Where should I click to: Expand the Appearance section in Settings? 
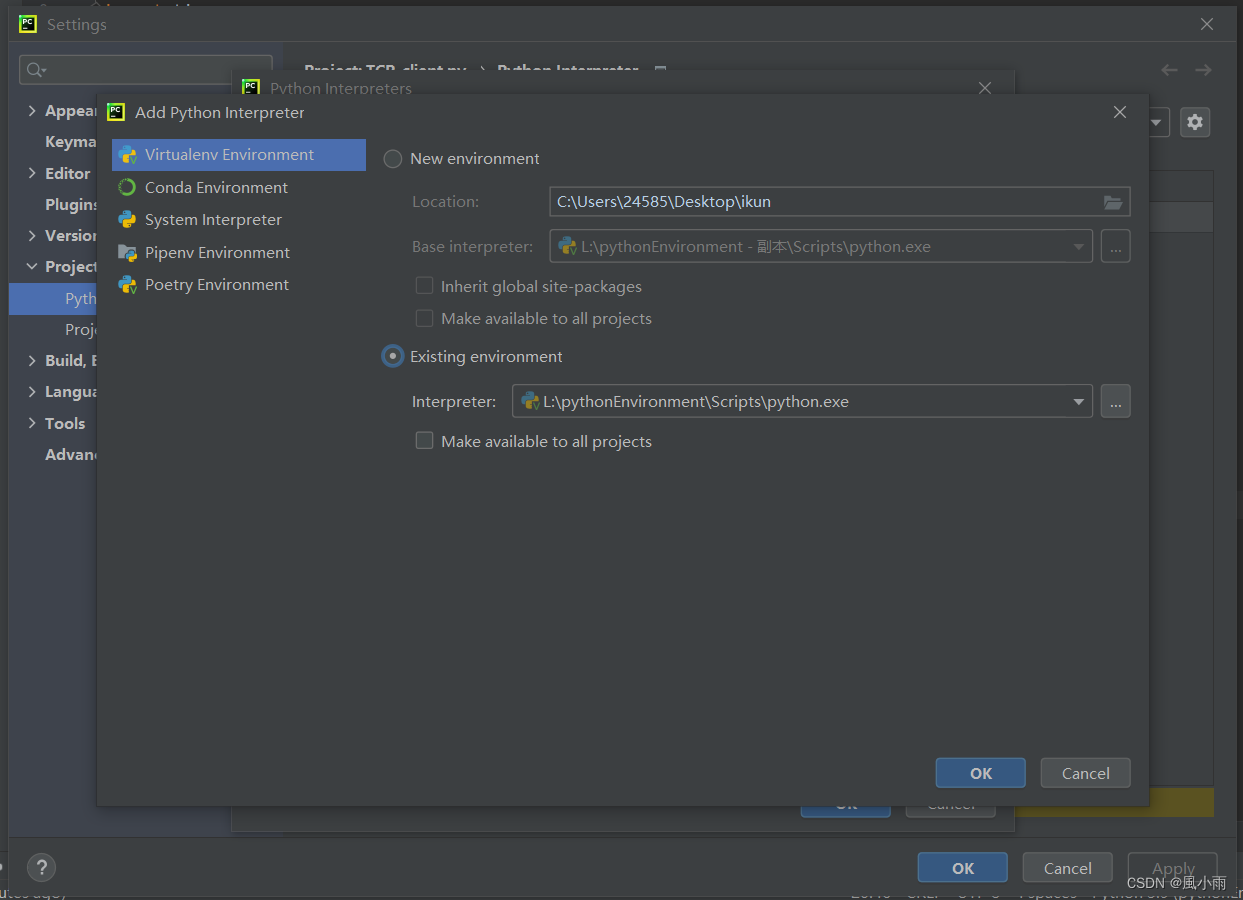click(x=32, y=111)
